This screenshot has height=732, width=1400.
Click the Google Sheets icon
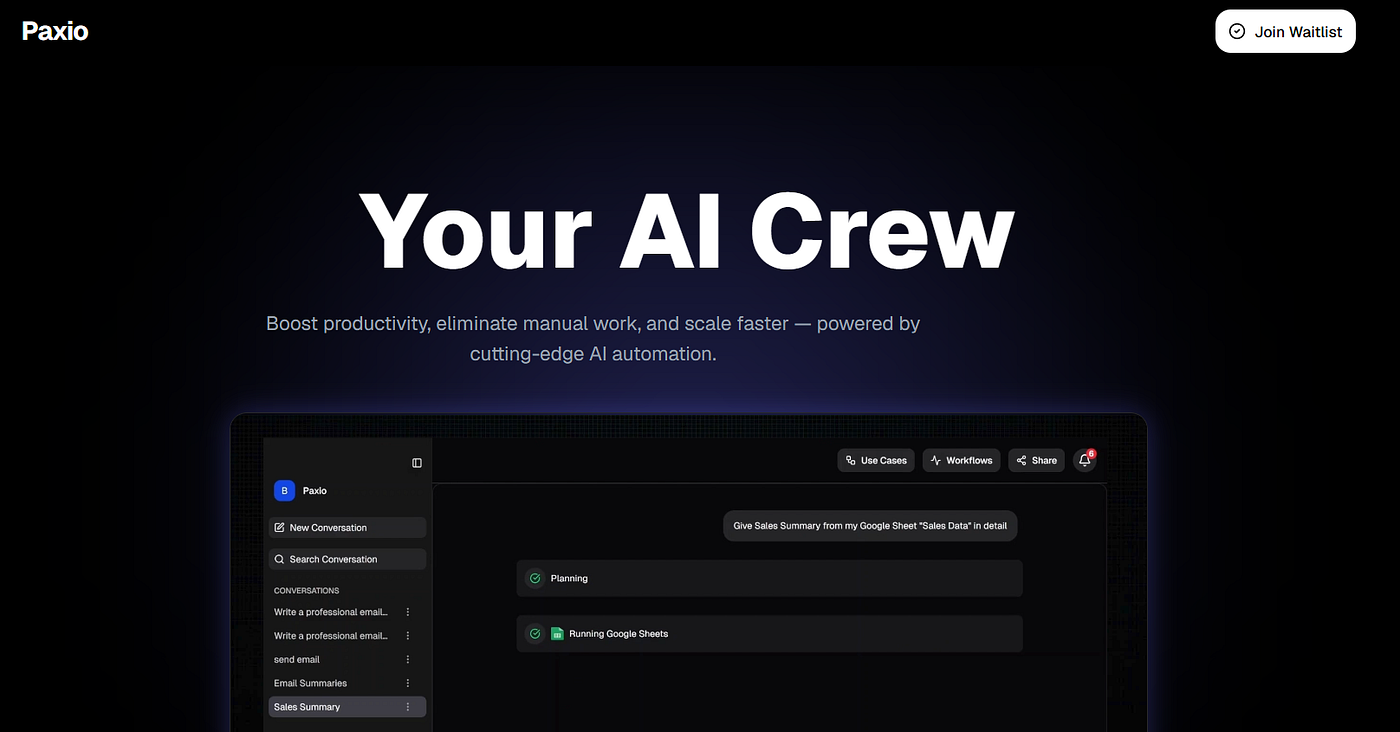point(557,634)
